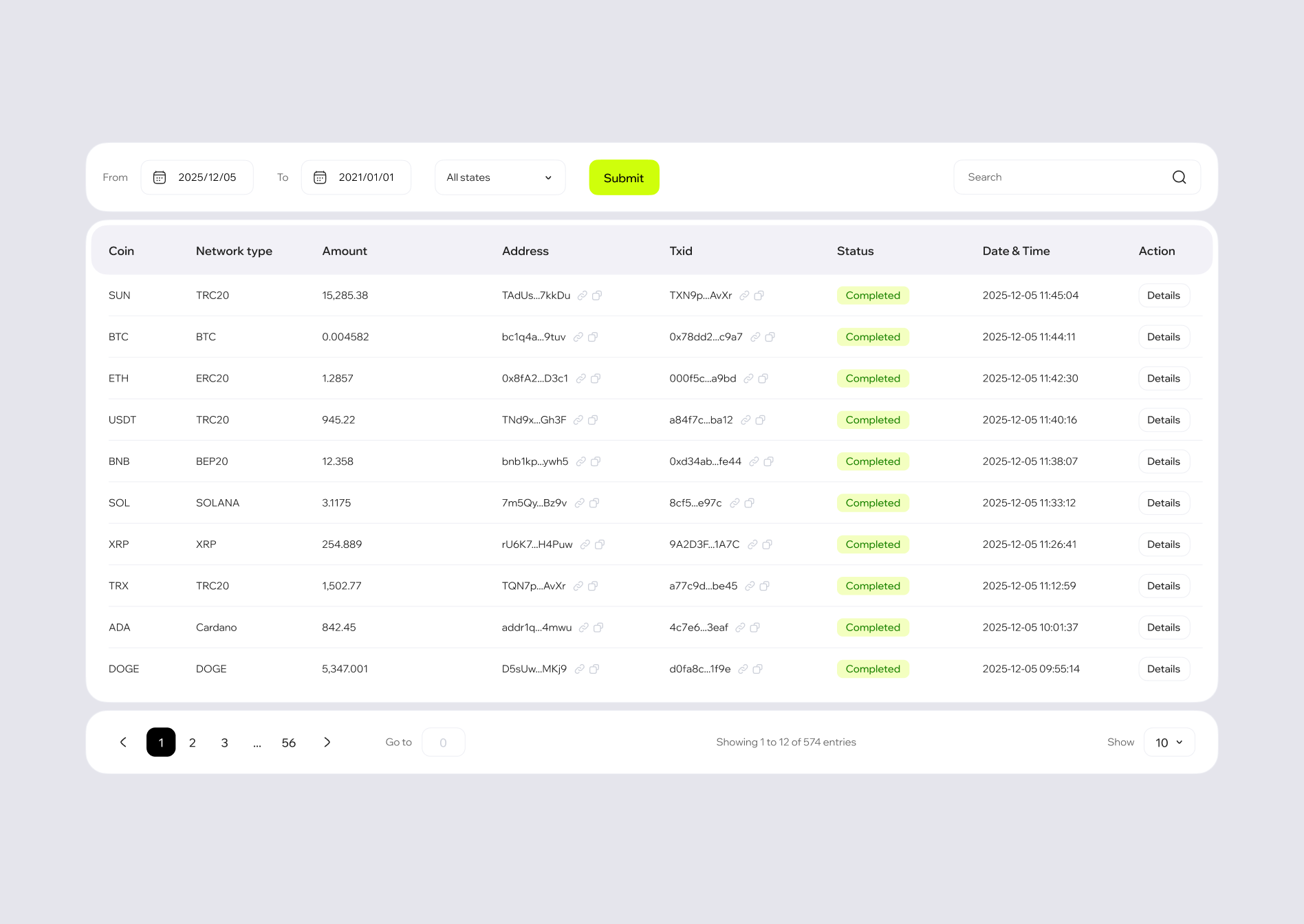
Task: Click the search magnifier icon
Action: coord(1179,177)
